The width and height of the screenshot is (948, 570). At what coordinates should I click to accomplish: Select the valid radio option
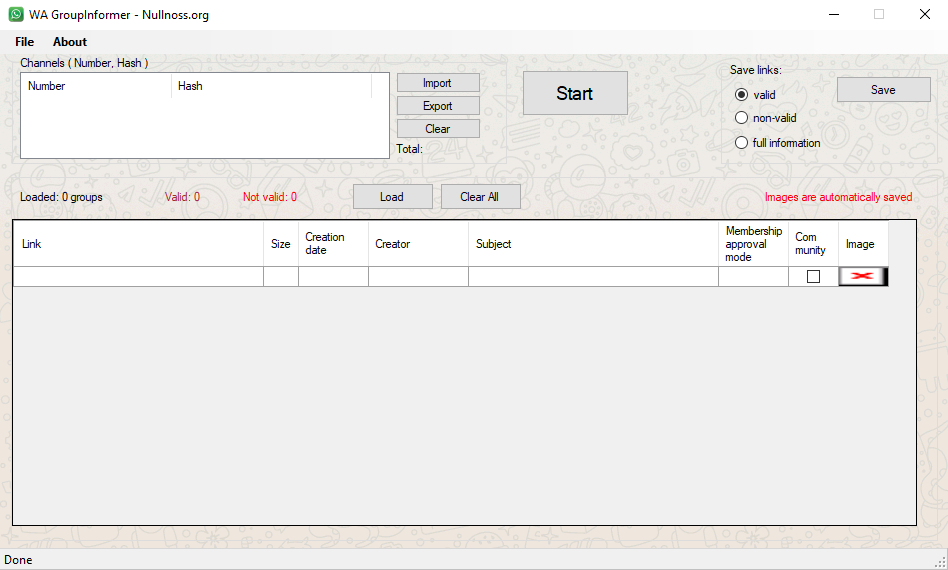point(741,95)
